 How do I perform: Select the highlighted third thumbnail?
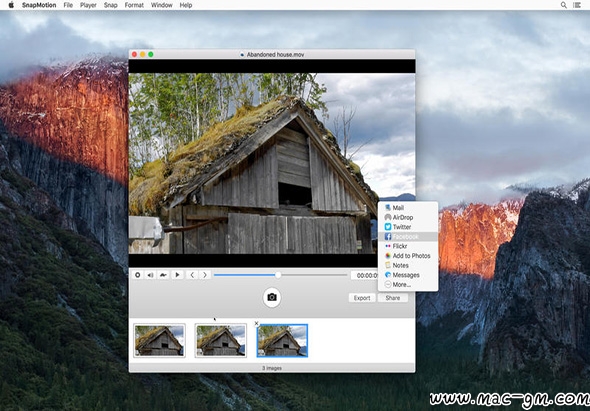click(282, 340)
